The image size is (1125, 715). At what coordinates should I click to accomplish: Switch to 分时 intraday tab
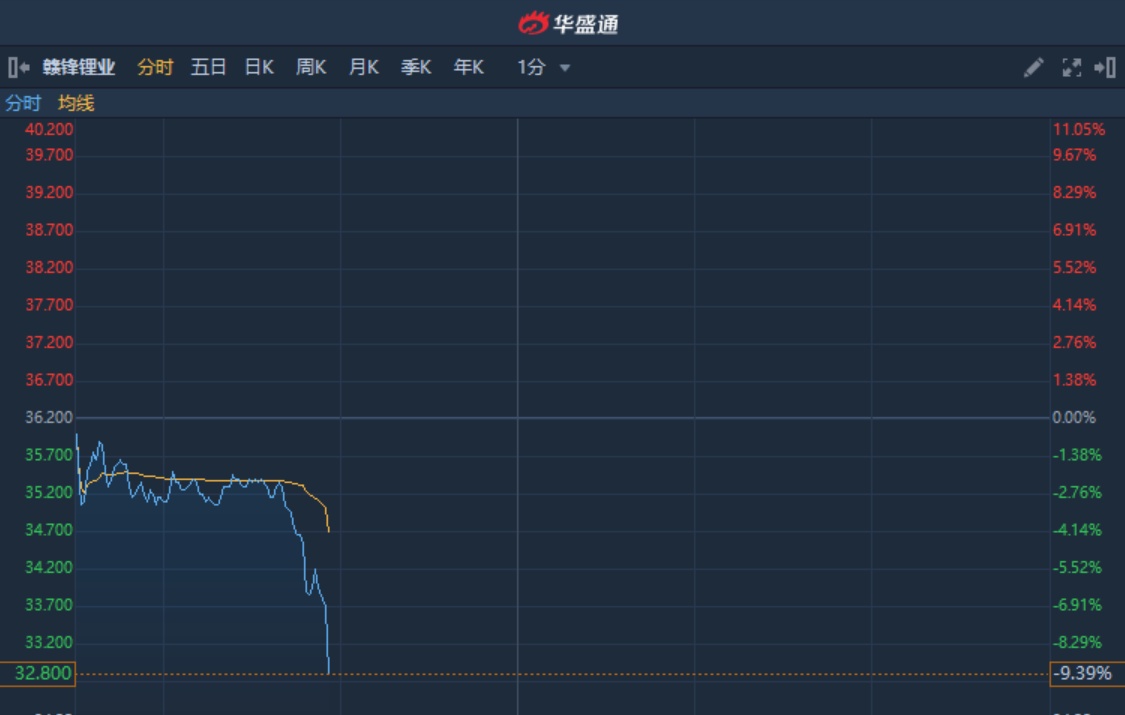pos(155,67)
